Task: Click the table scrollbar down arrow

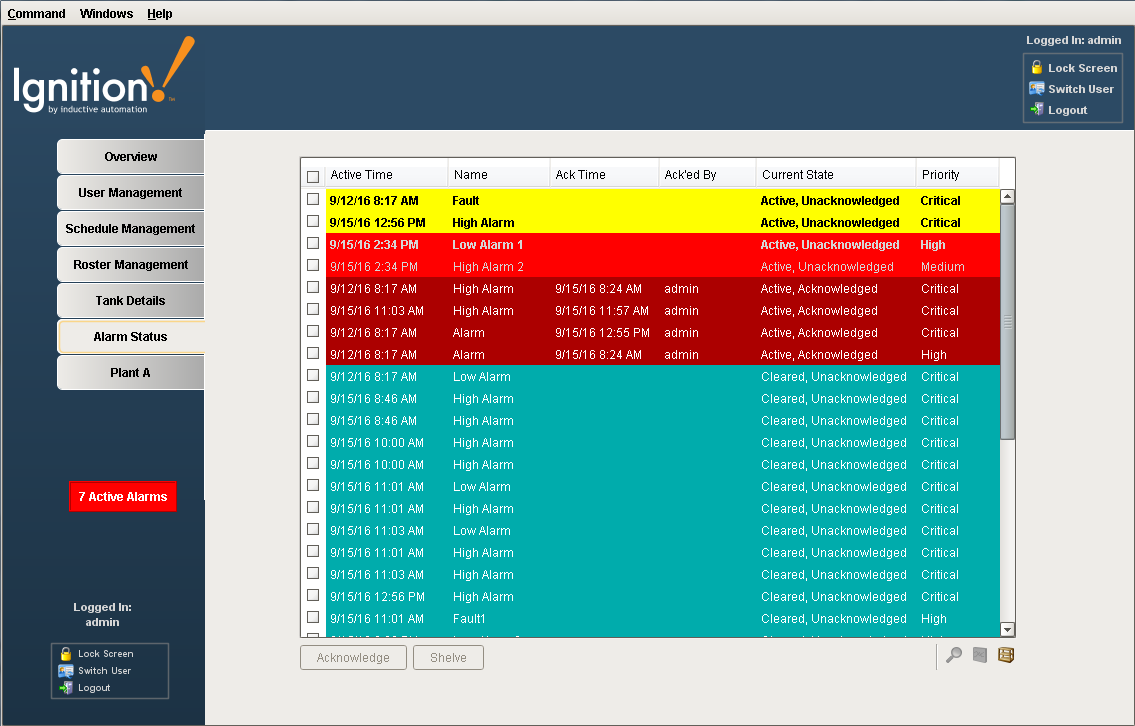Action: pos(1007,630)
